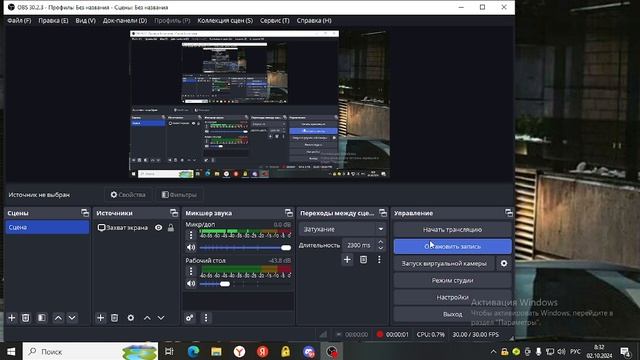Open Task View on the taskbar

169,351
